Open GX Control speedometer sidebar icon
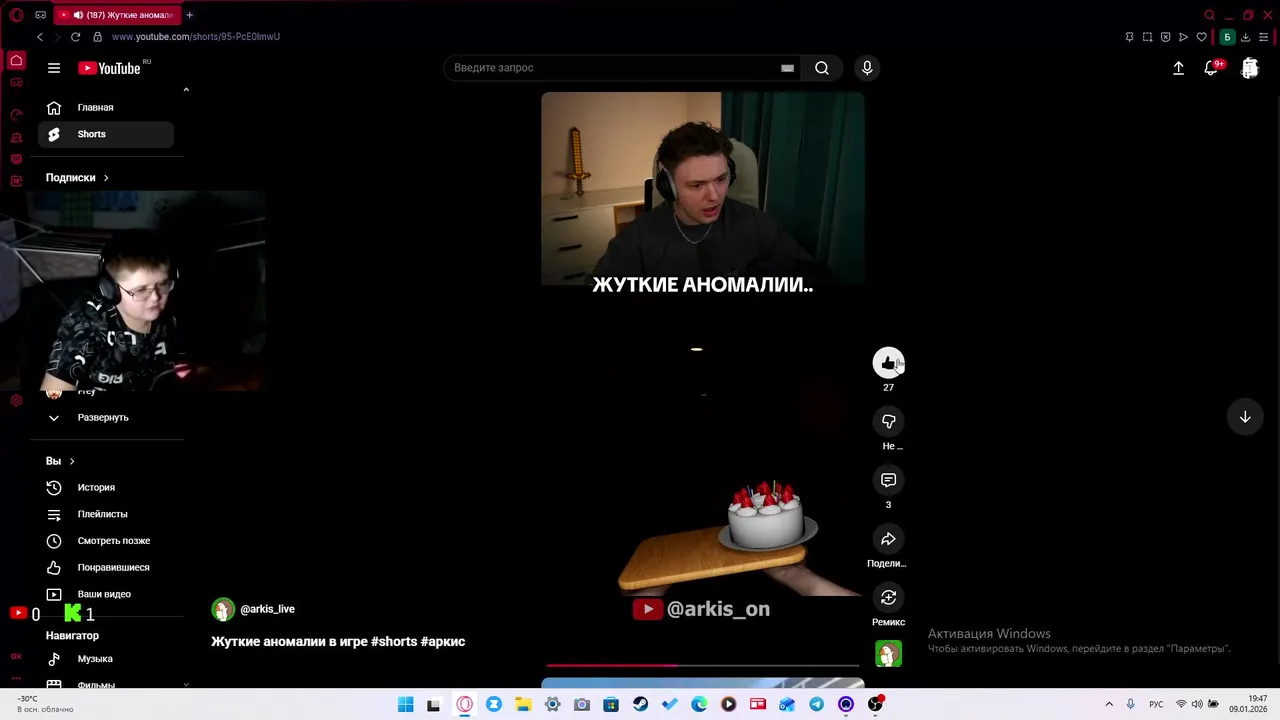The width and height of the screenshot is (1280, 720). [16, 115]
